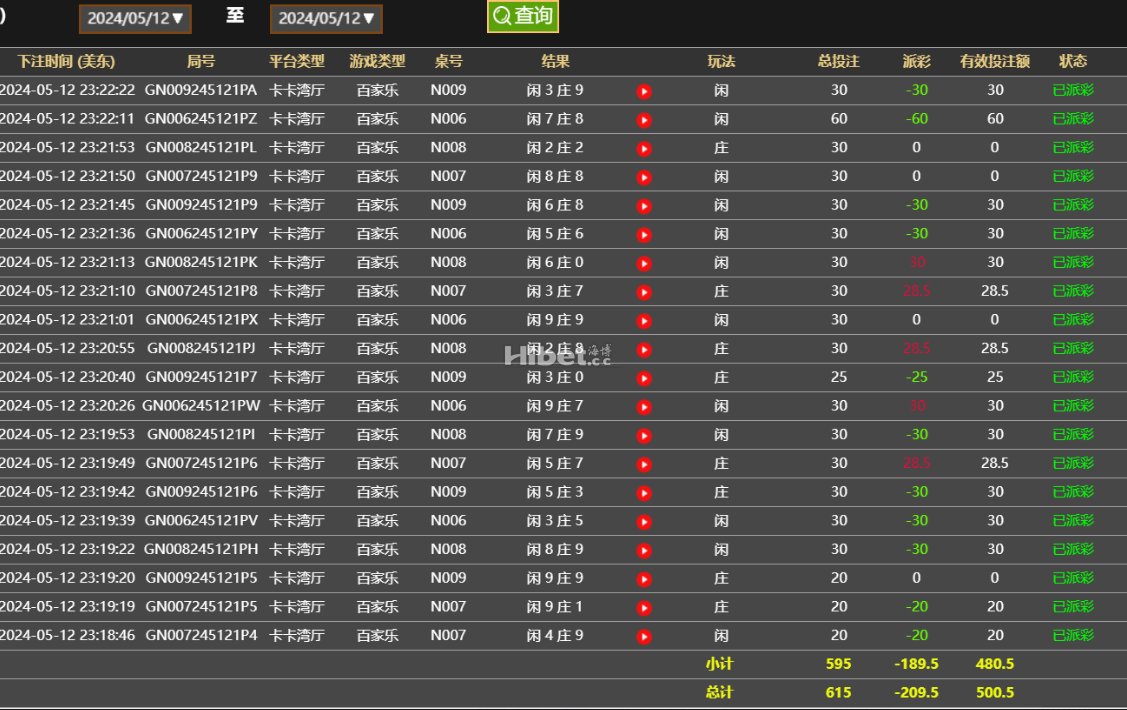Screen dimensions: 1127x710
Task: Play replay for round GN008245121PJ
Action: point(644,350)
